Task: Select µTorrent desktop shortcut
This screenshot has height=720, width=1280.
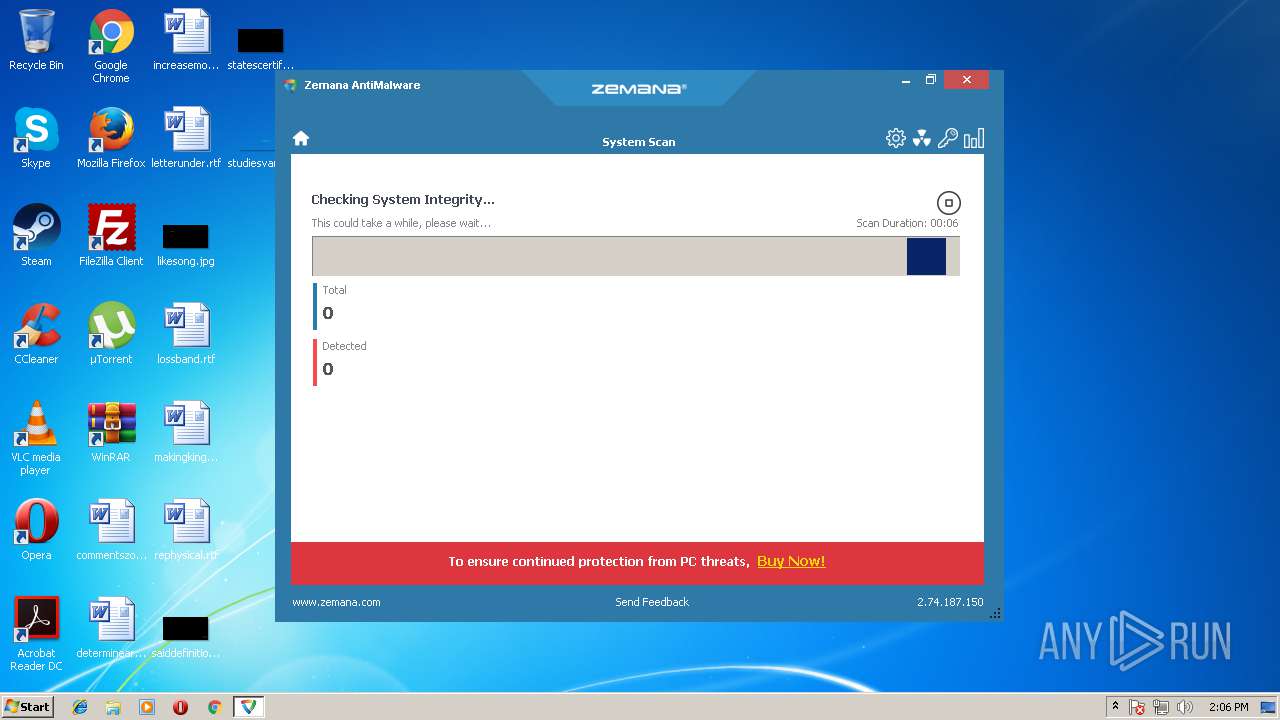Action: click(111, 334)
